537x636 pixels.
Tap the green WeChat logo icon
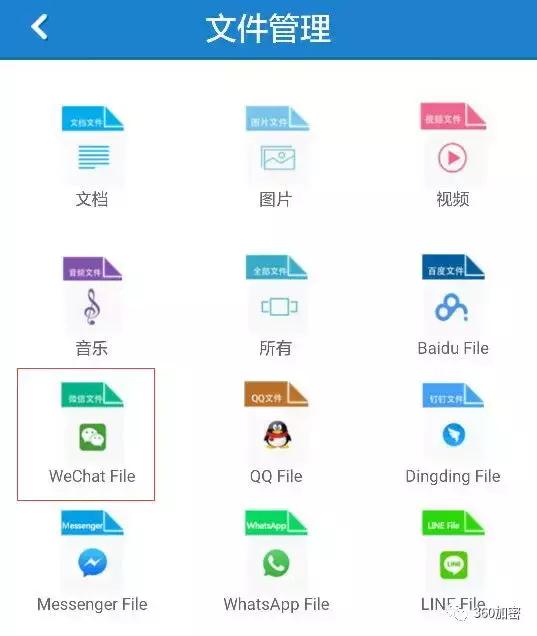92,437
